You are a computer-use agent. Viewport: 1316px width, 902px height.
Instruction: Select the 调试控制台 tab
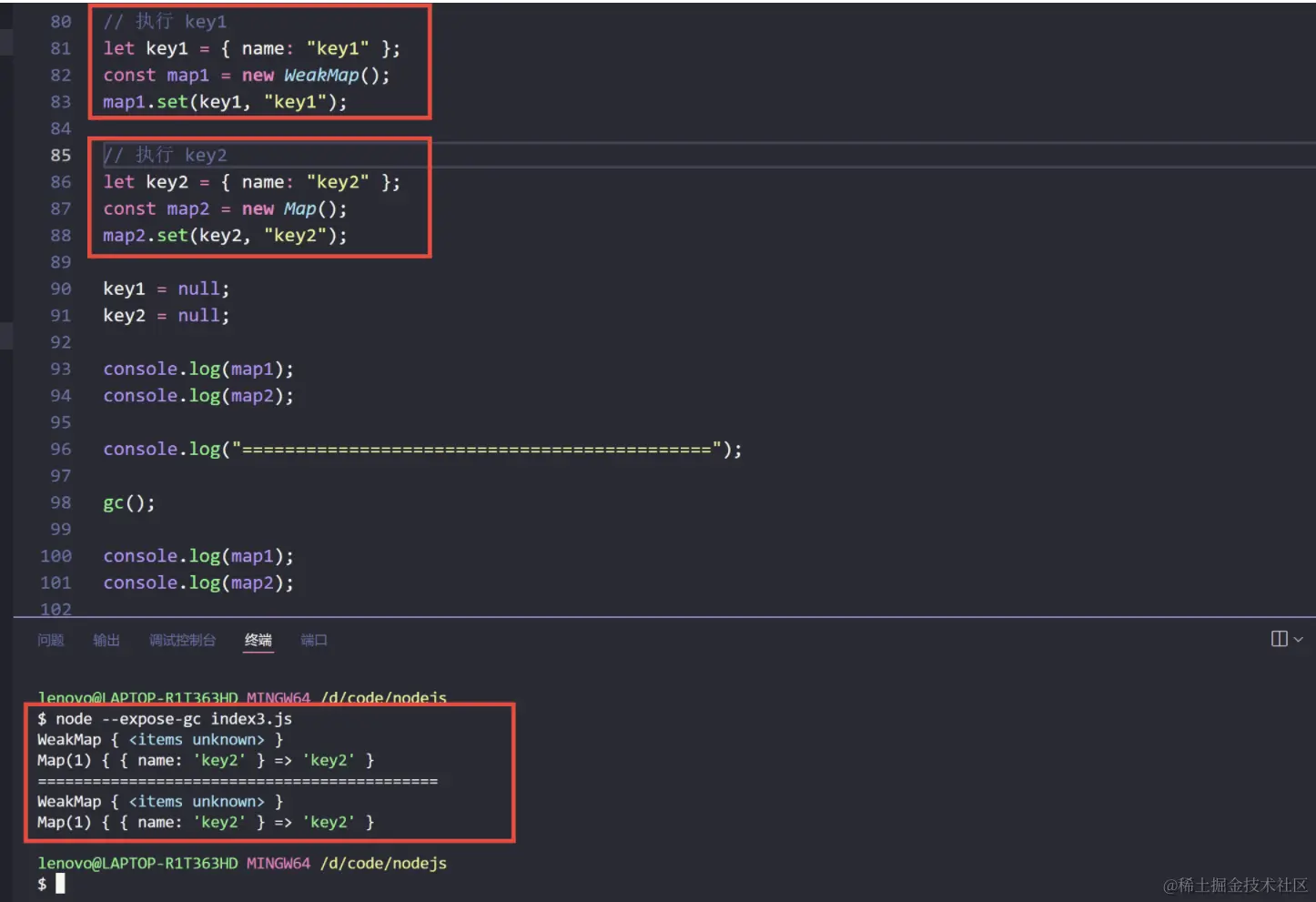click(182, 640)
